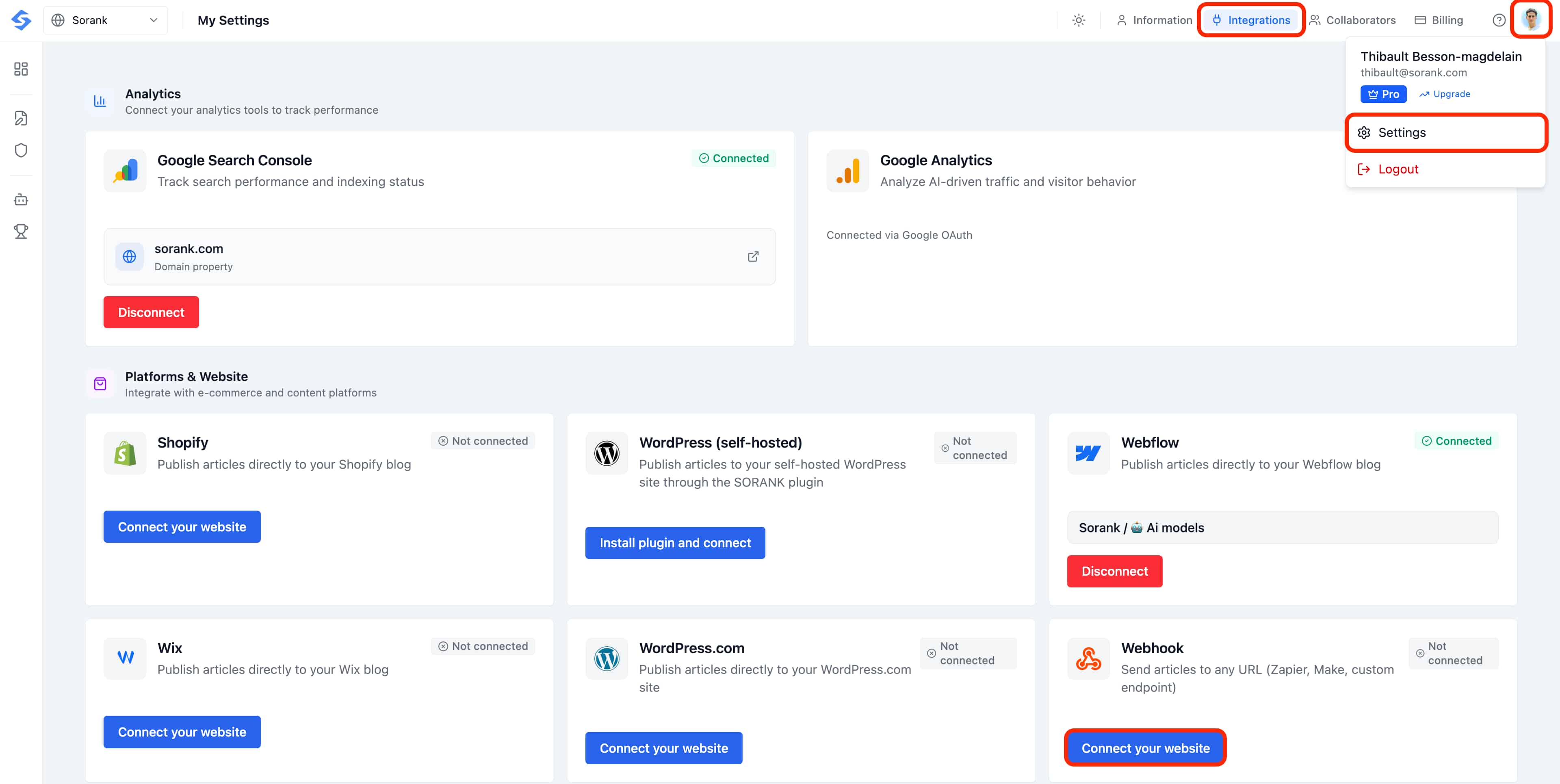
Task: Click the globe icon beside sorank.com
Action: [x=129, y=257]
